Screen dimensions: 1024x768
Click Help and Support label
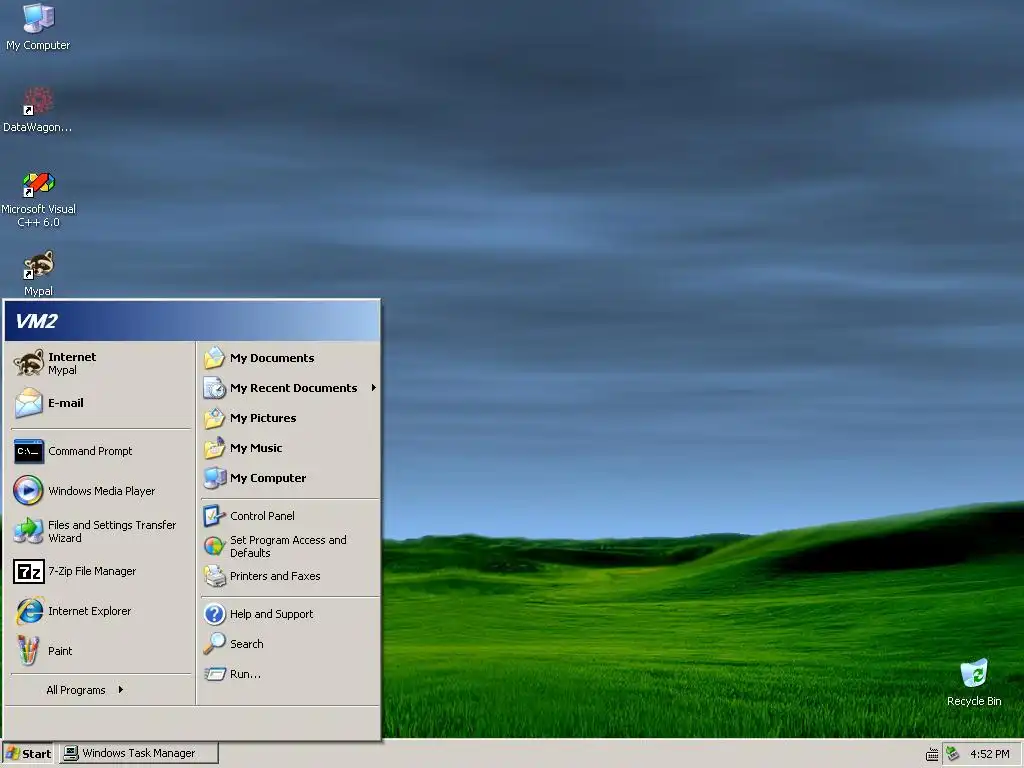coord(272,614)
